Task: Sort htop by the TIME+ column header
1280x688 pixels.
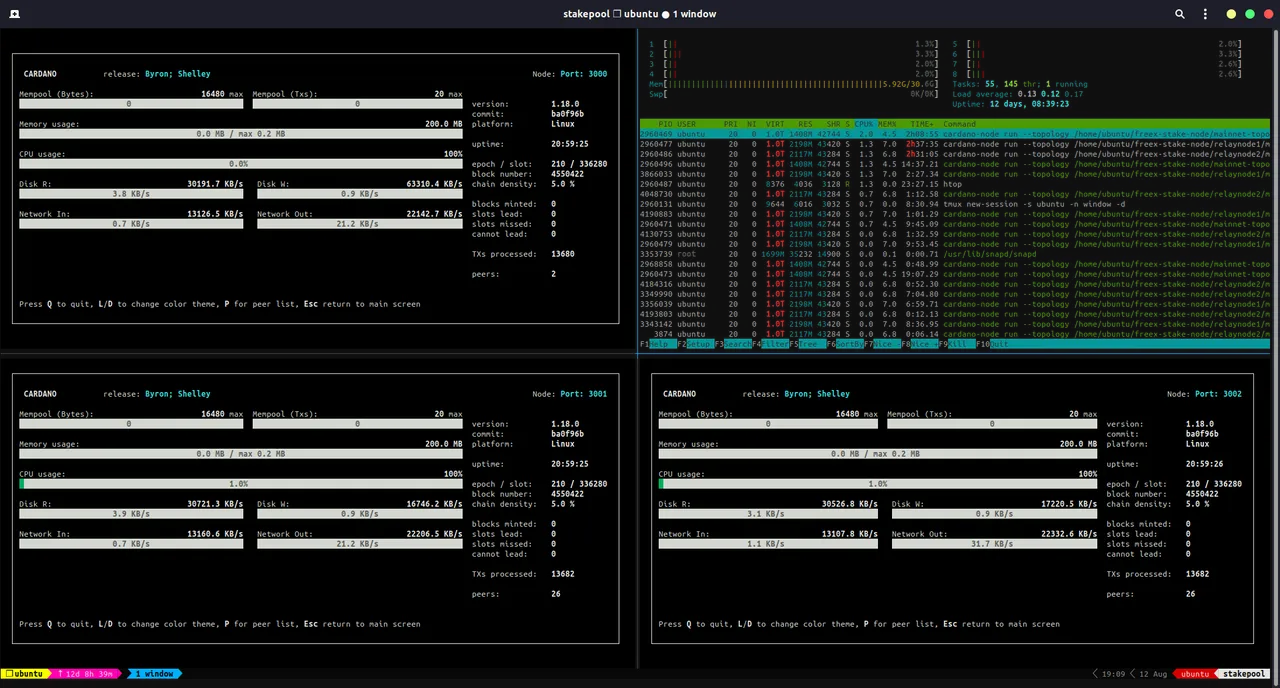Action: point(922,124)
